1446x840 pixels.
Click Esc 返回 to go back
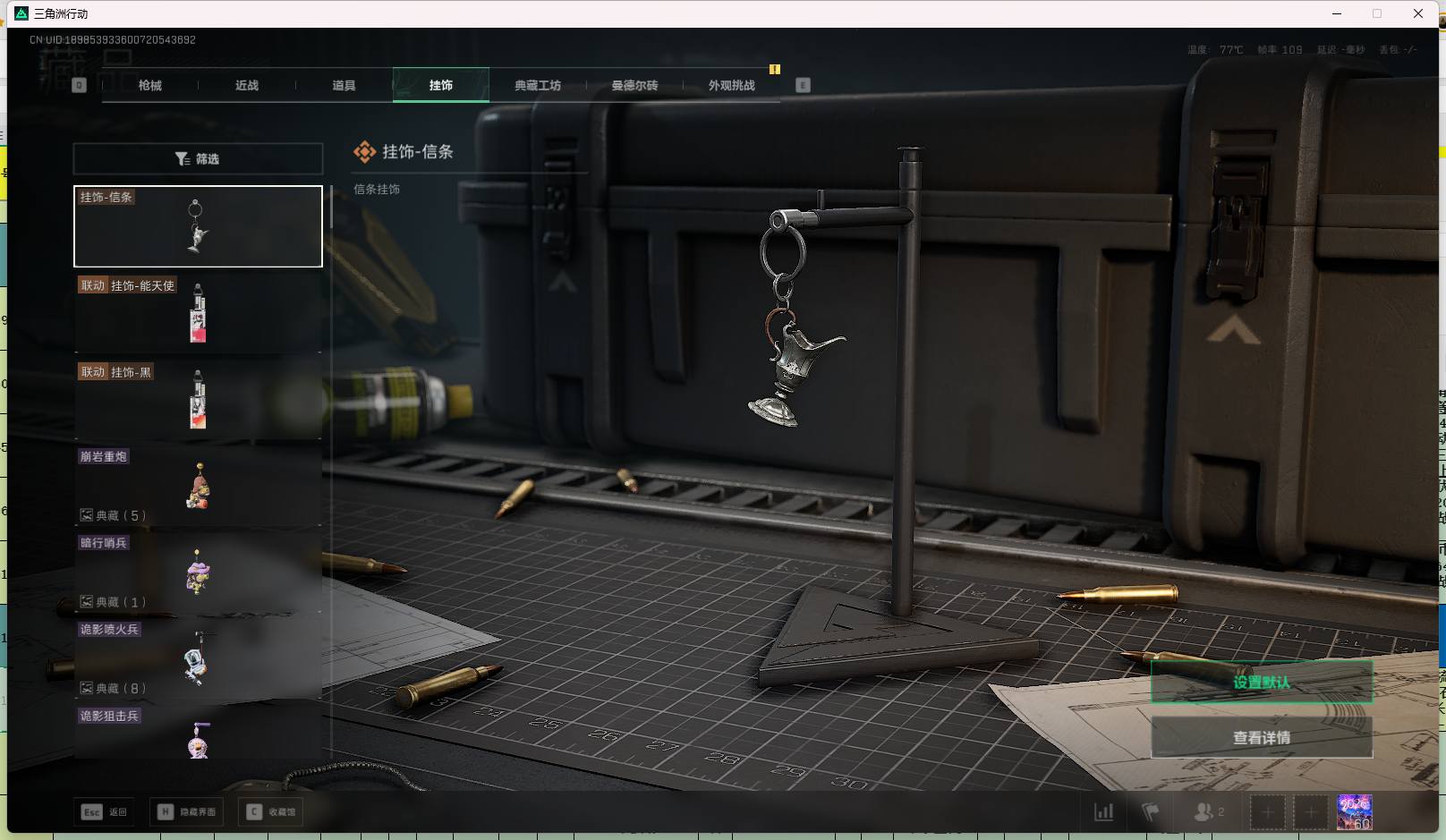(x=105, y=811)
